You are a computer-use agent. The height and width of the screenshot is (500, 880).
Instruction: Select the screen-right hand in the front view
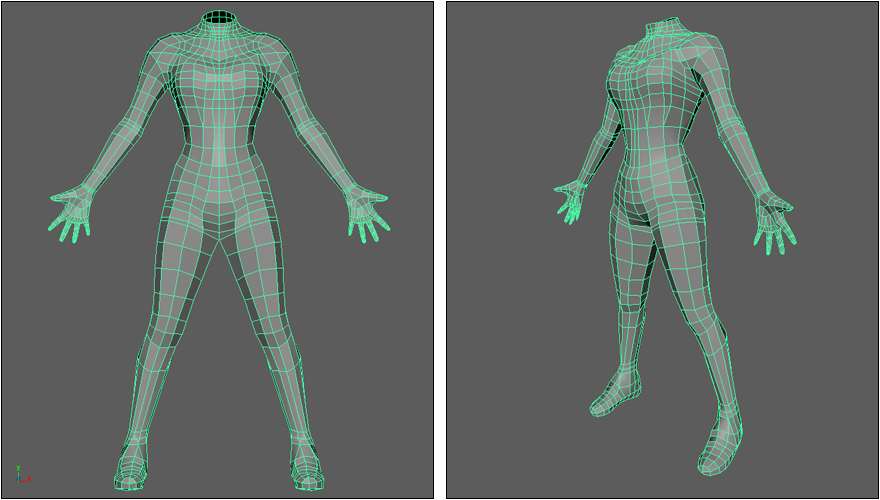[x=365, y=212]
